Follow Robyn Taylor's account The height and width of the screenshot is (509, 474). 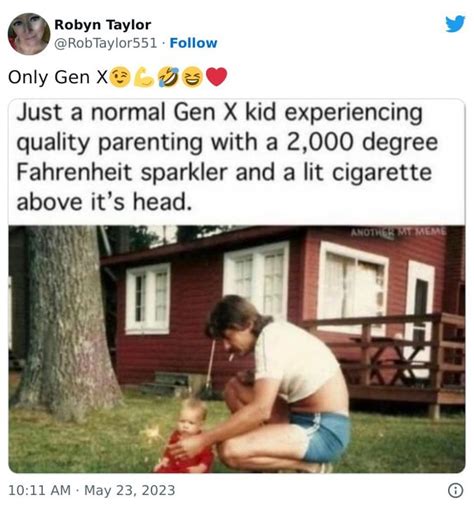pos(193,43)
